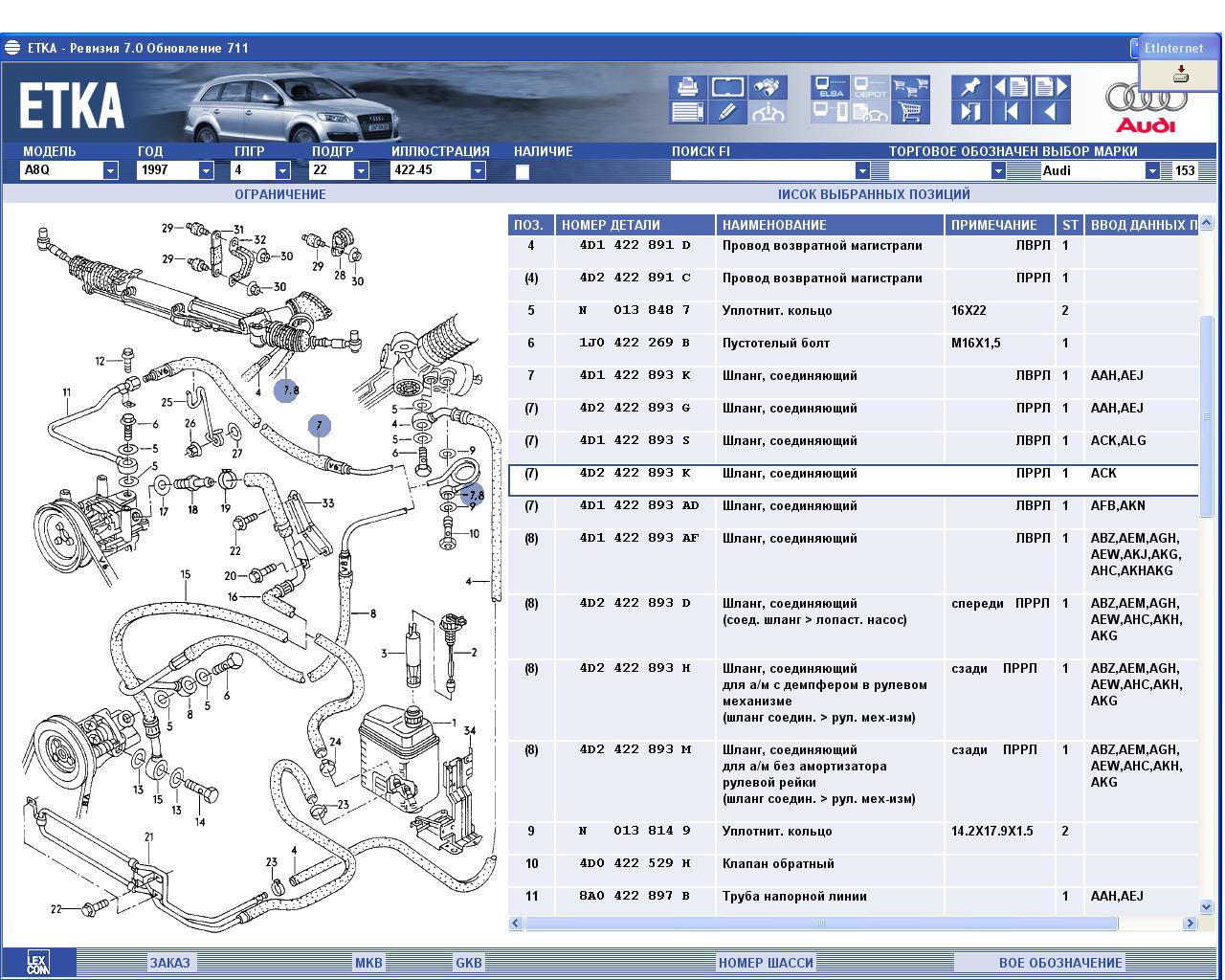Open the Audi brand selection dropdown
The width and height of the screenshot is (1225, 980).
[1152, 170]
